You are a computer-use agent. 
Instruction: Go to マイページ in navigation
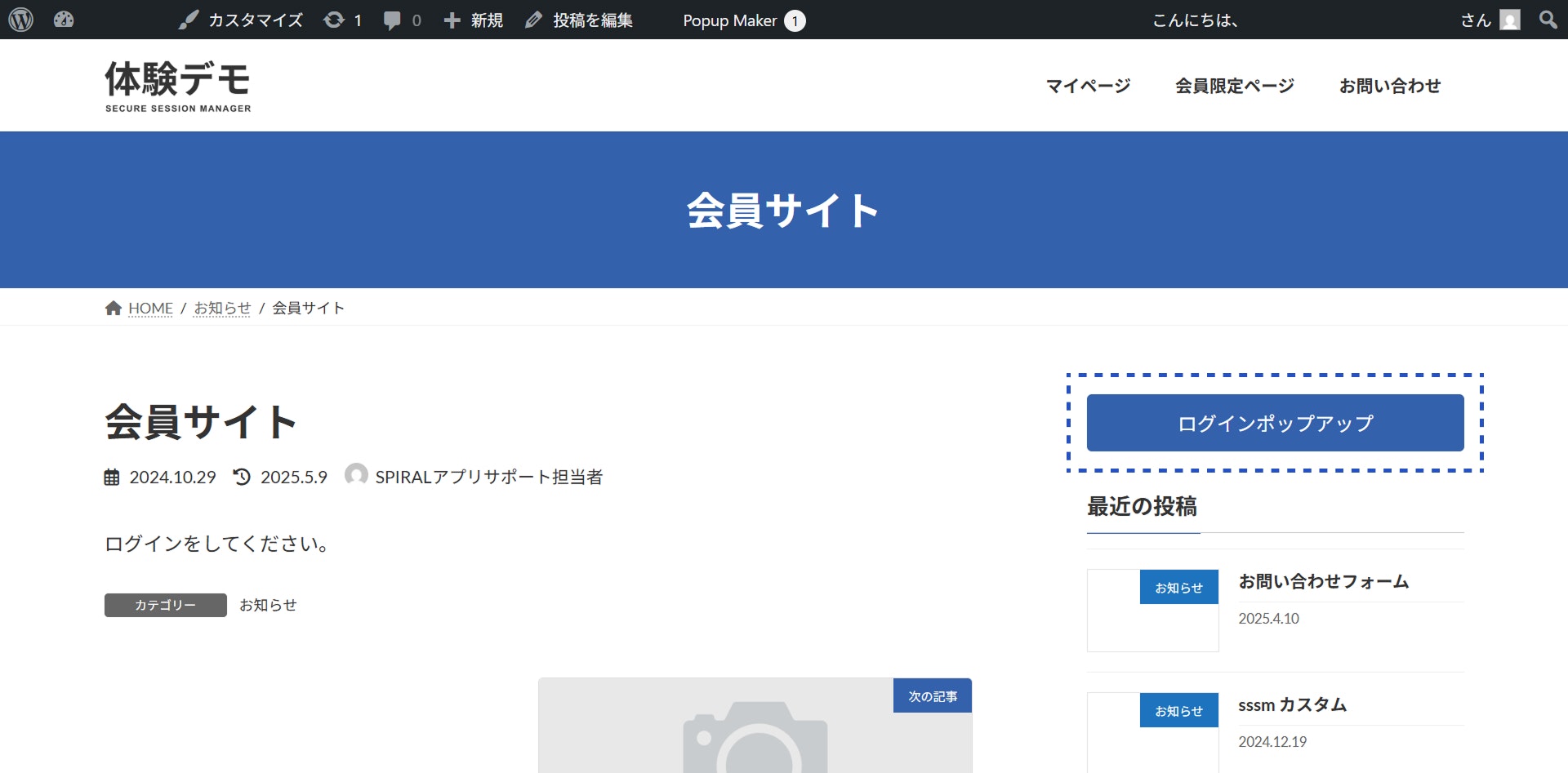1089,86
